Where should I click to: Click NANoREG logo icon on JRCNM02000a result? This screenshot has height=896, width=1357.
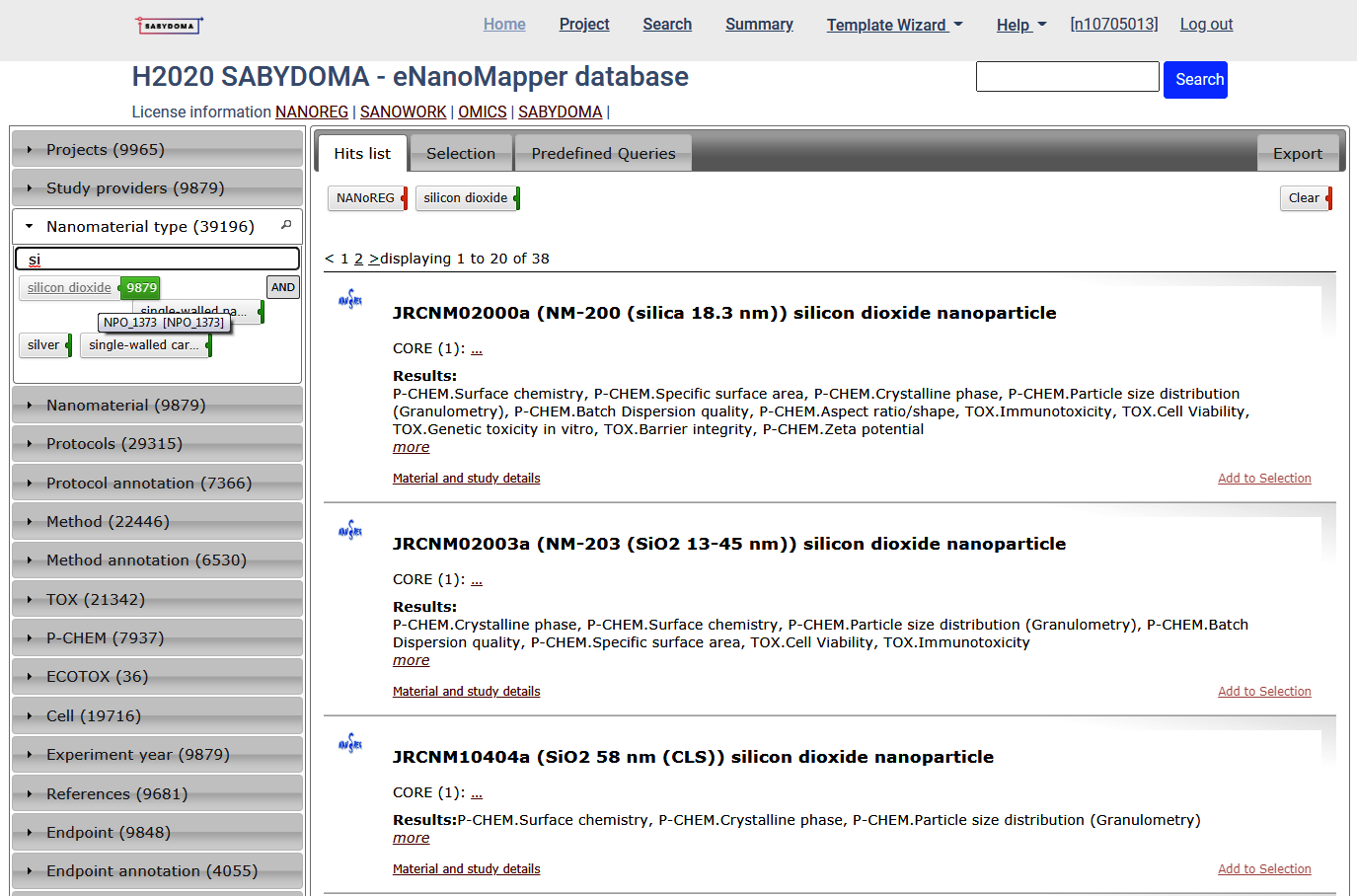point(350,299)
